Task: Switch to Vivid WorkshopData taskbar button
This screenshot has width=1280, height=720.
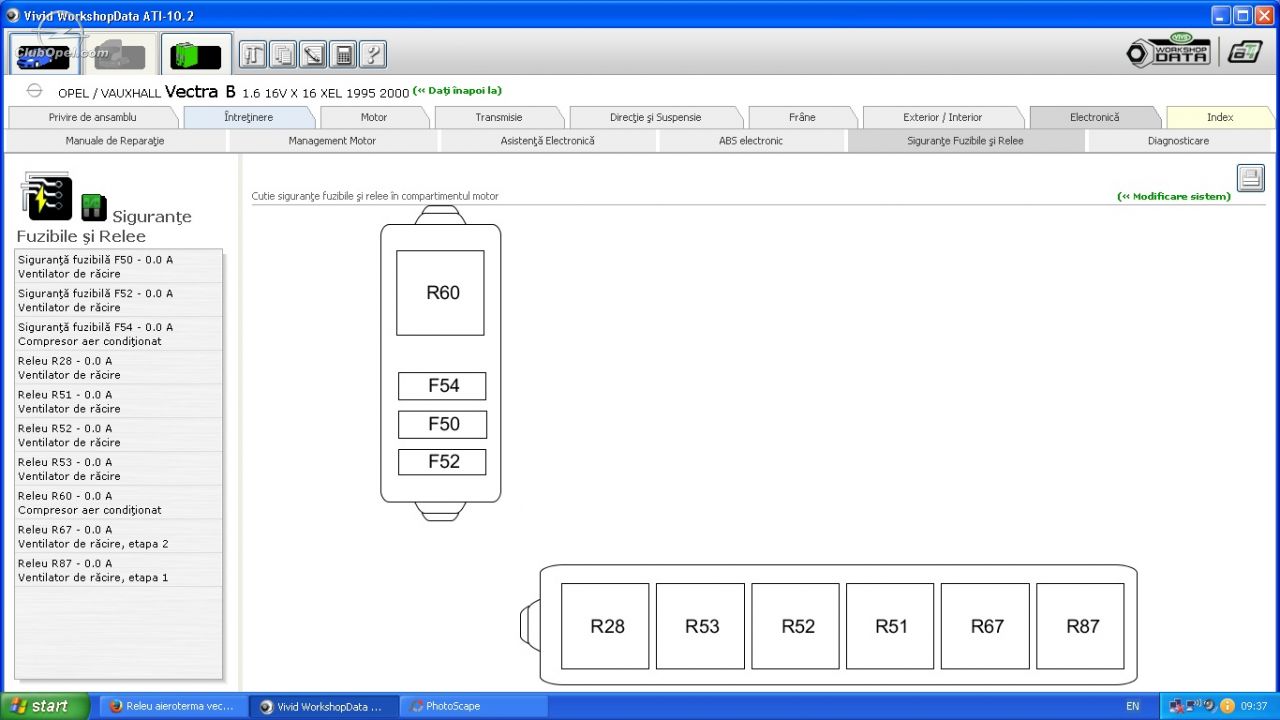Action: click(323, 706)
